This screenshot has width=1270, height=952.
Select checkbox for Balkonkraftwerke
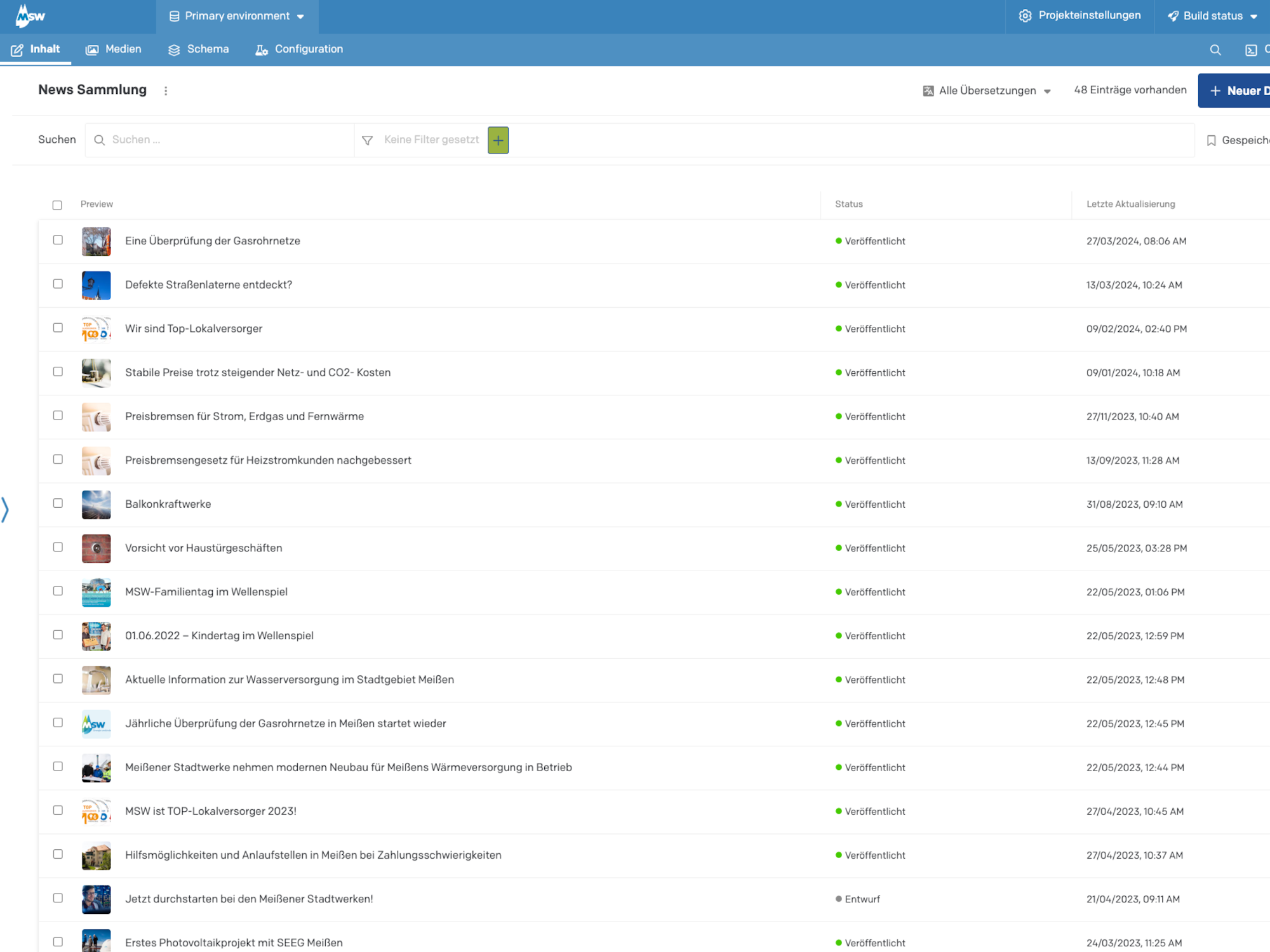pos(58,503)
